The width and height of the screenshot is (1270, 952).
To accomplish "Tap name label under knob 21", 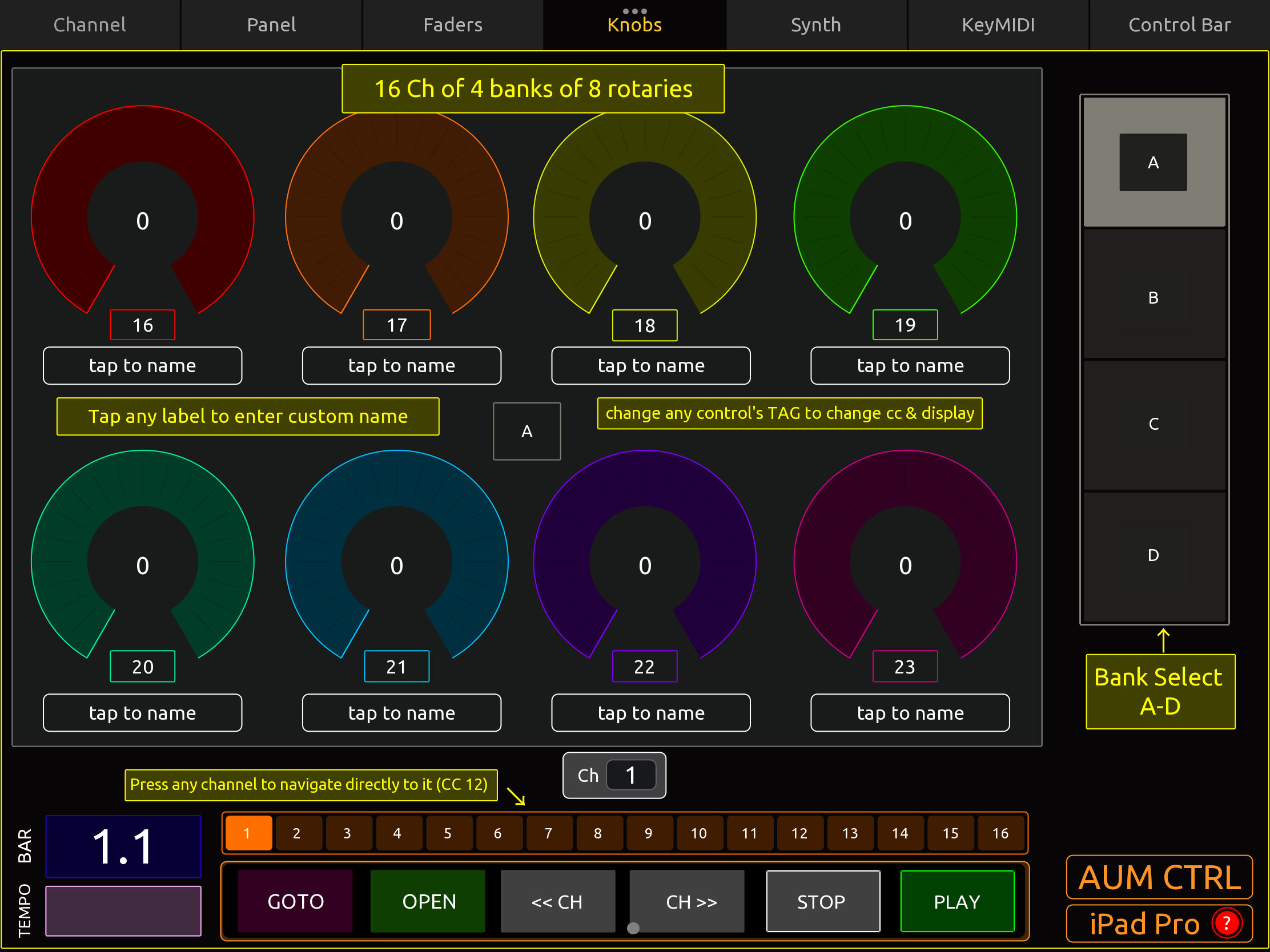I will [x=401, y=713].
